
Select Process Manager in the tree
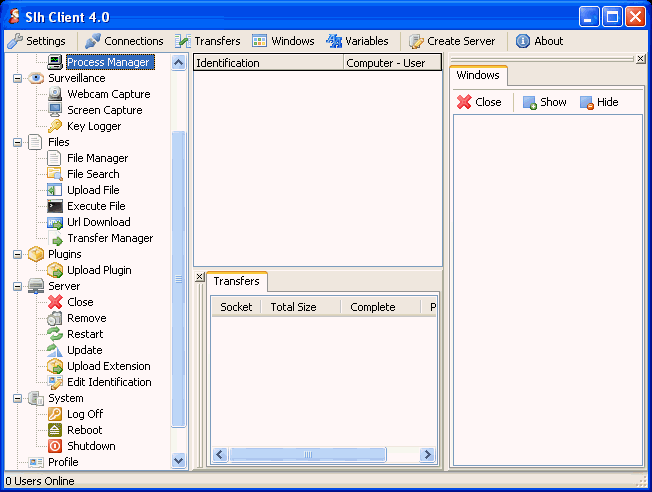(108, 62)
